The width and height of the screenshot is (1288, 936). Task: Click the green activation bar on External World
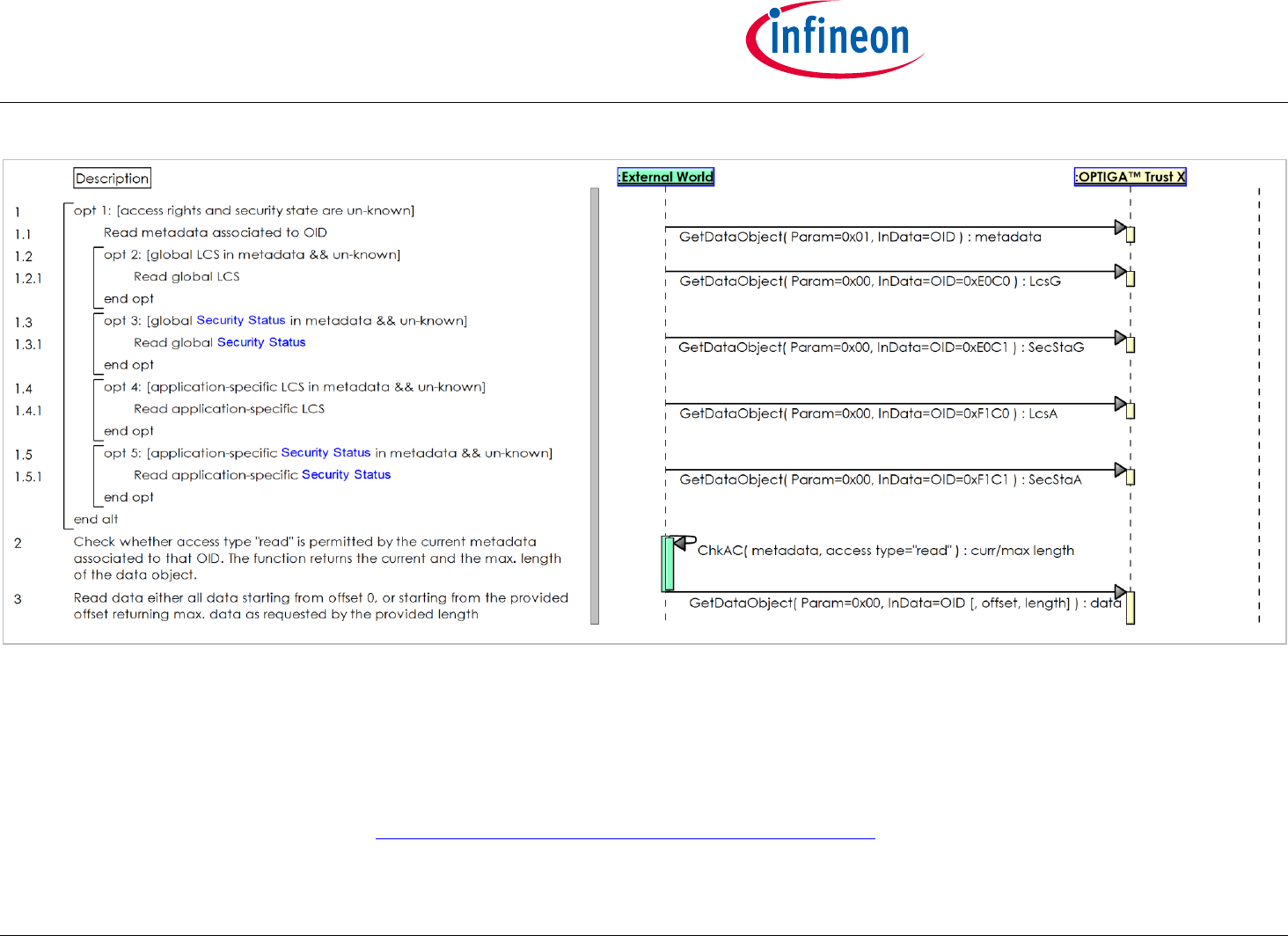click(x=668, y=563)
